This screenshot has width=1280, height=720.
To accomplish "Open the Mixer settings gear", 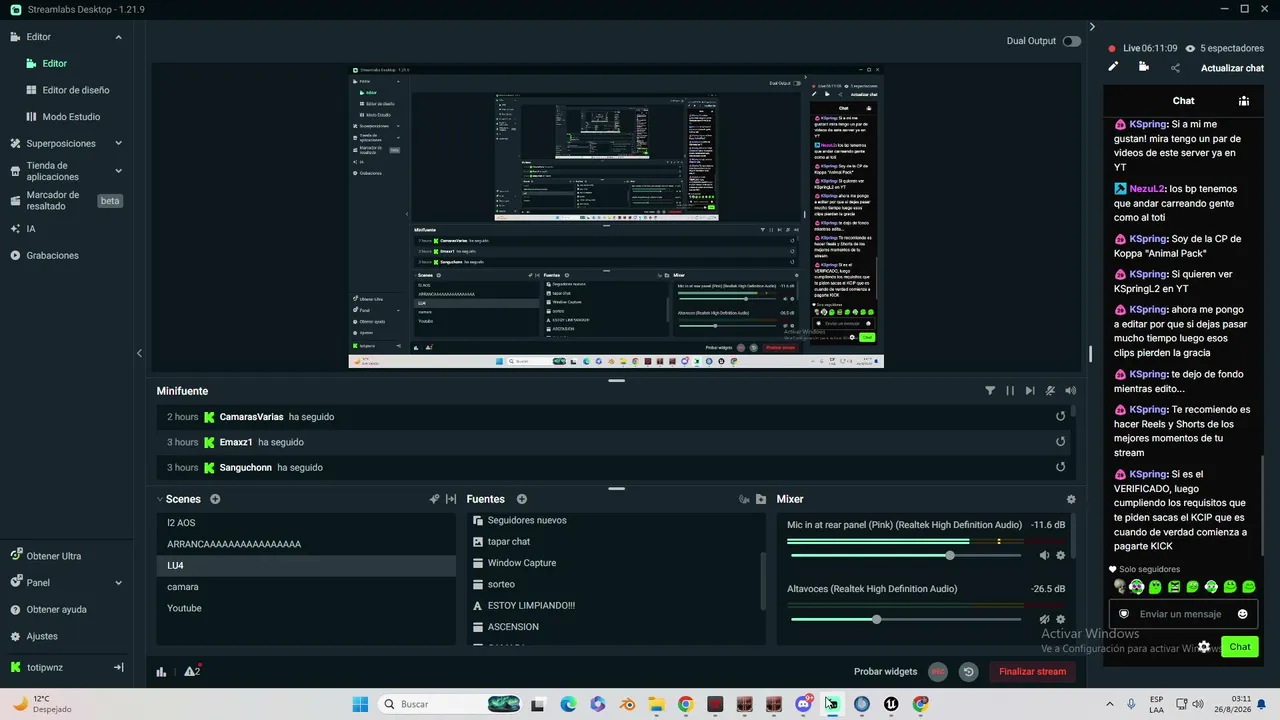I will tap(1071, 499).
